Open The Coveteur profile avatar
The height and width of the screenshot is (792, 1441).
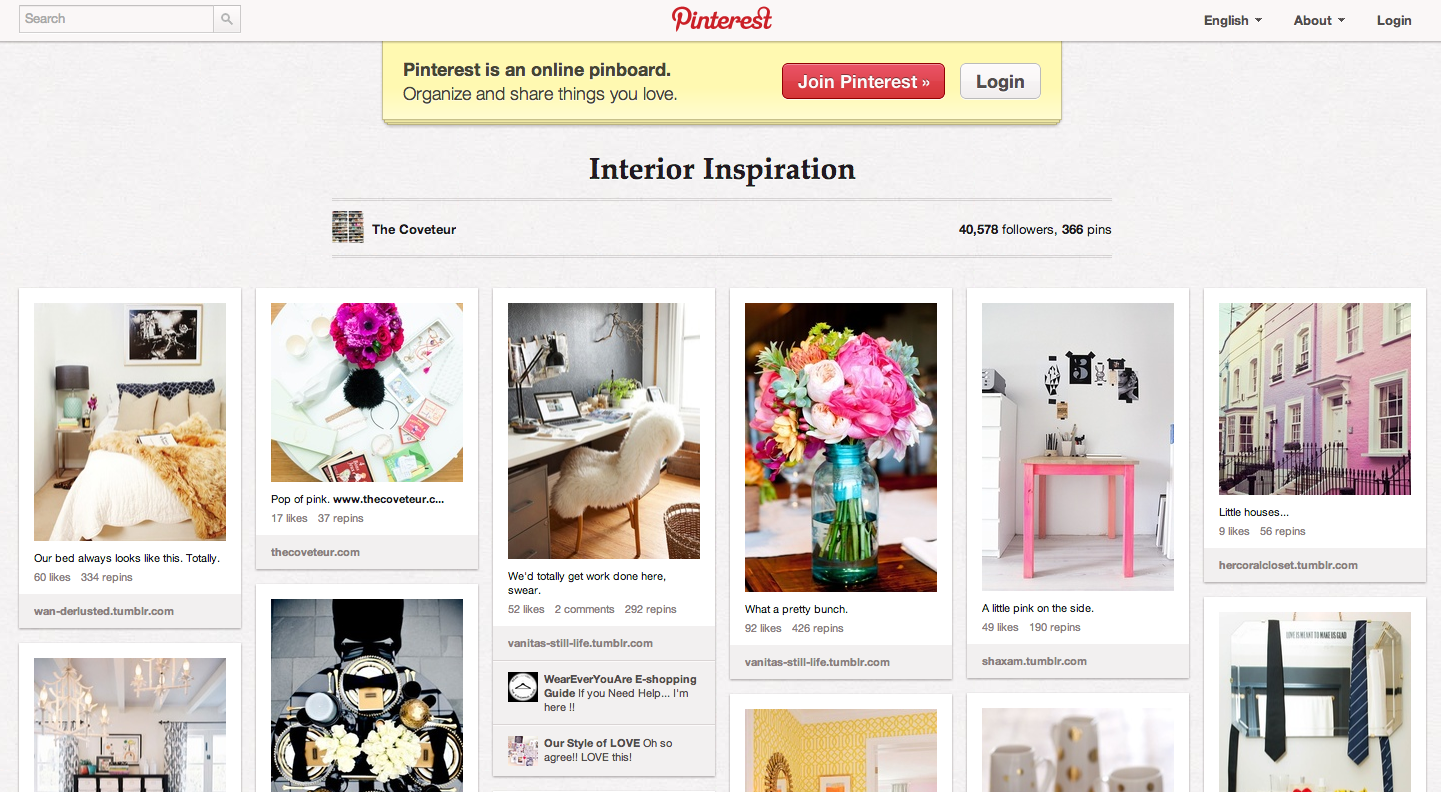348,228
